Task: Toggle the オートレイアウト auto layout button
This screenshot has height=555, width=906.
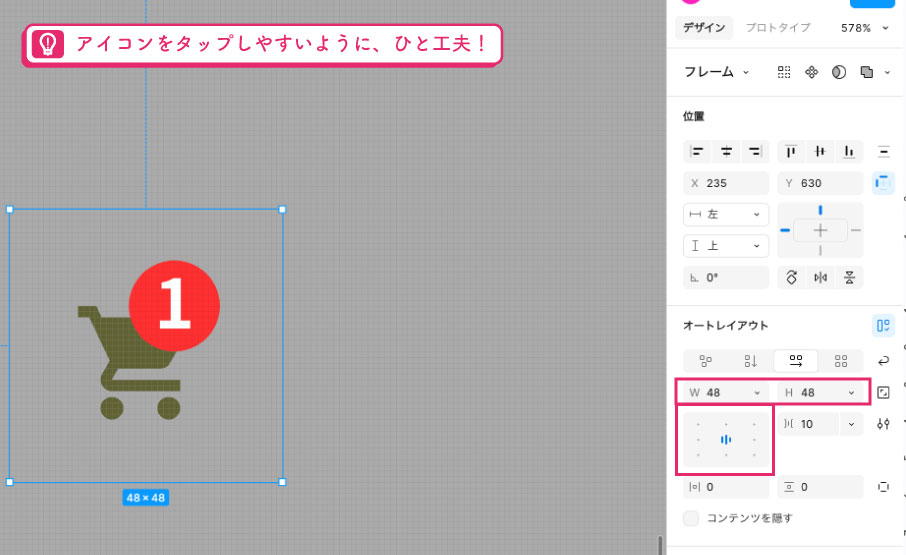Action: 883,325
